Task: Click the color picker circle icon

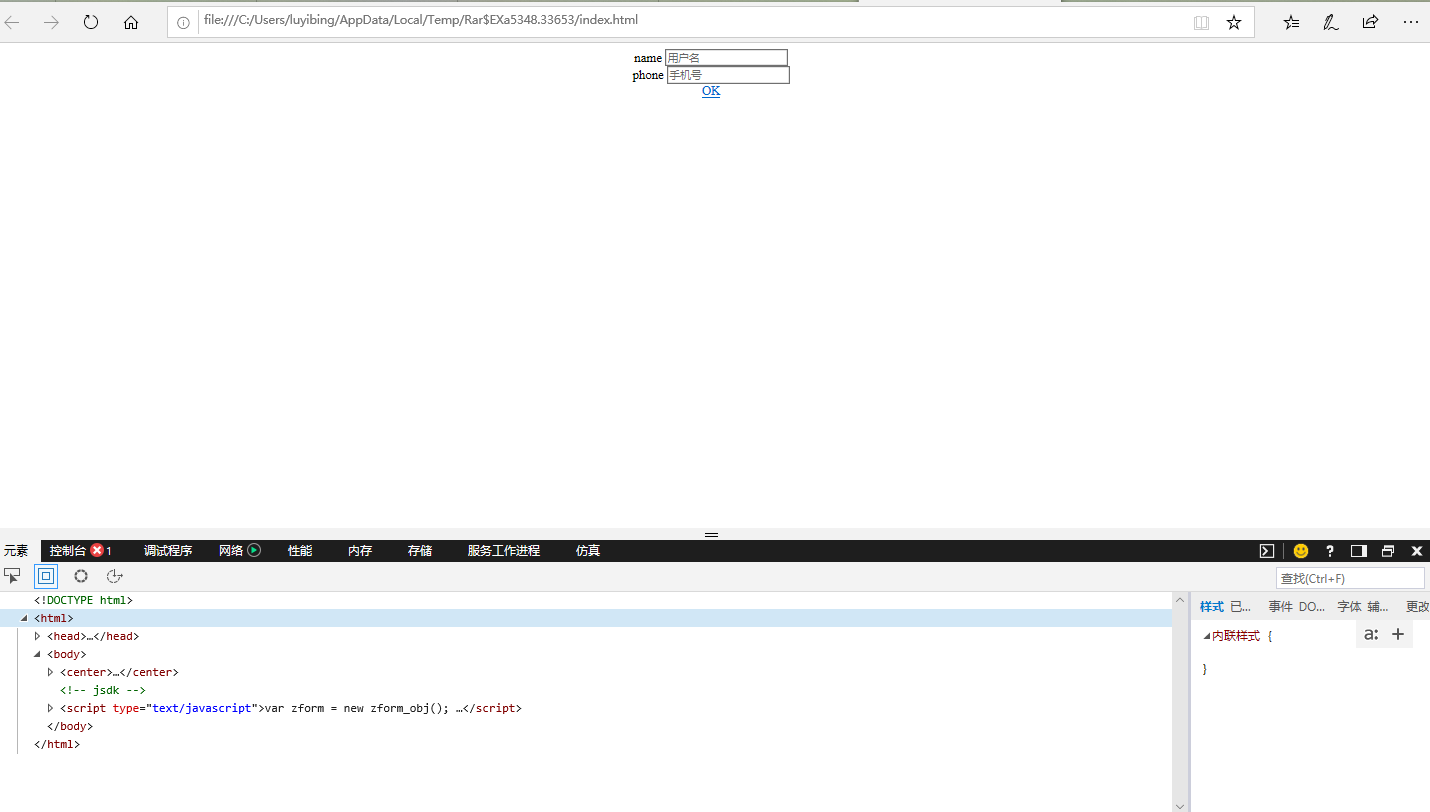Action: (81, 576)
